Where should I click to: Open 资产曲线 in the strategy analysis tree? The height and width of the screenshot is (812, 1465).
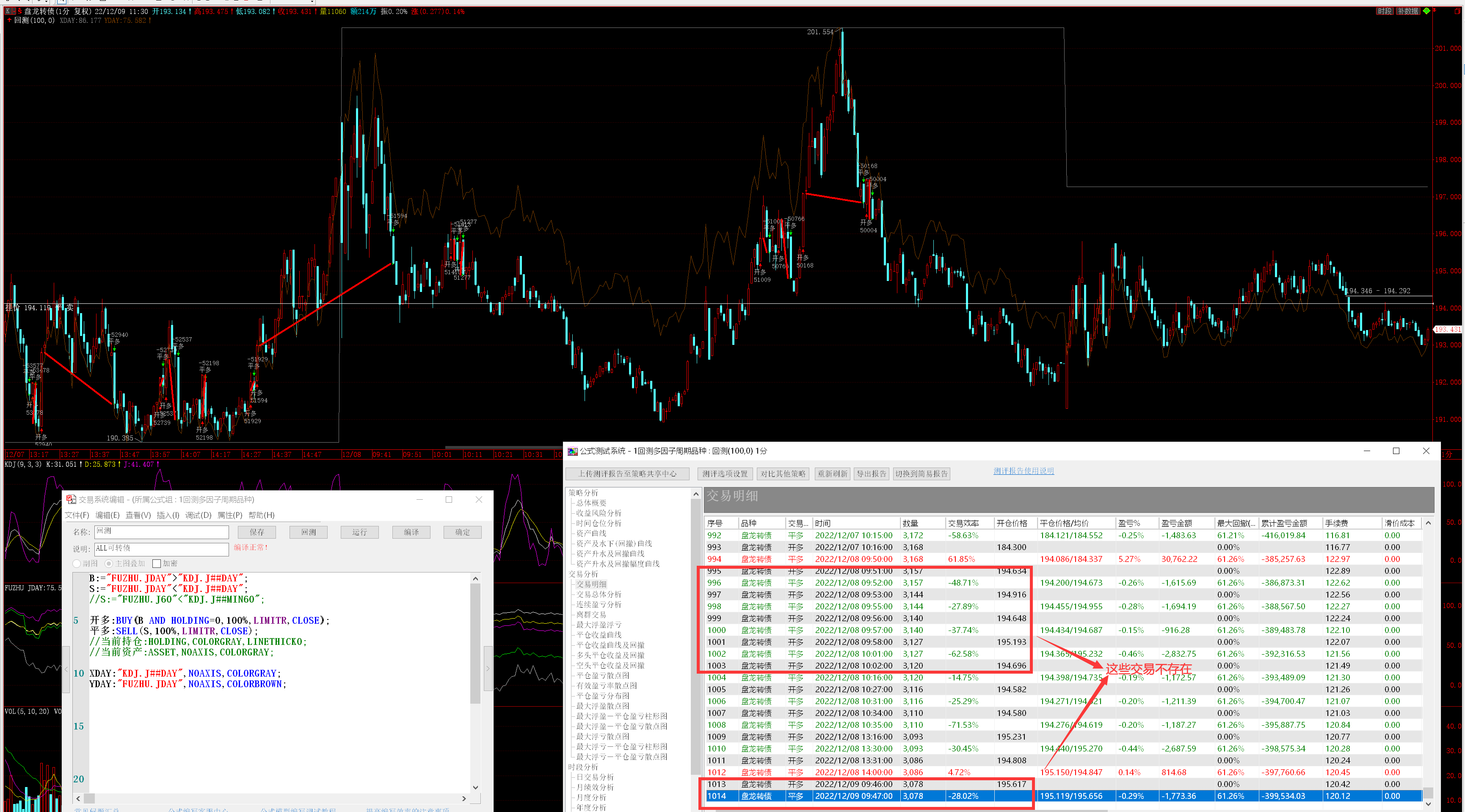pyautogui.click(x=591, y=534)
